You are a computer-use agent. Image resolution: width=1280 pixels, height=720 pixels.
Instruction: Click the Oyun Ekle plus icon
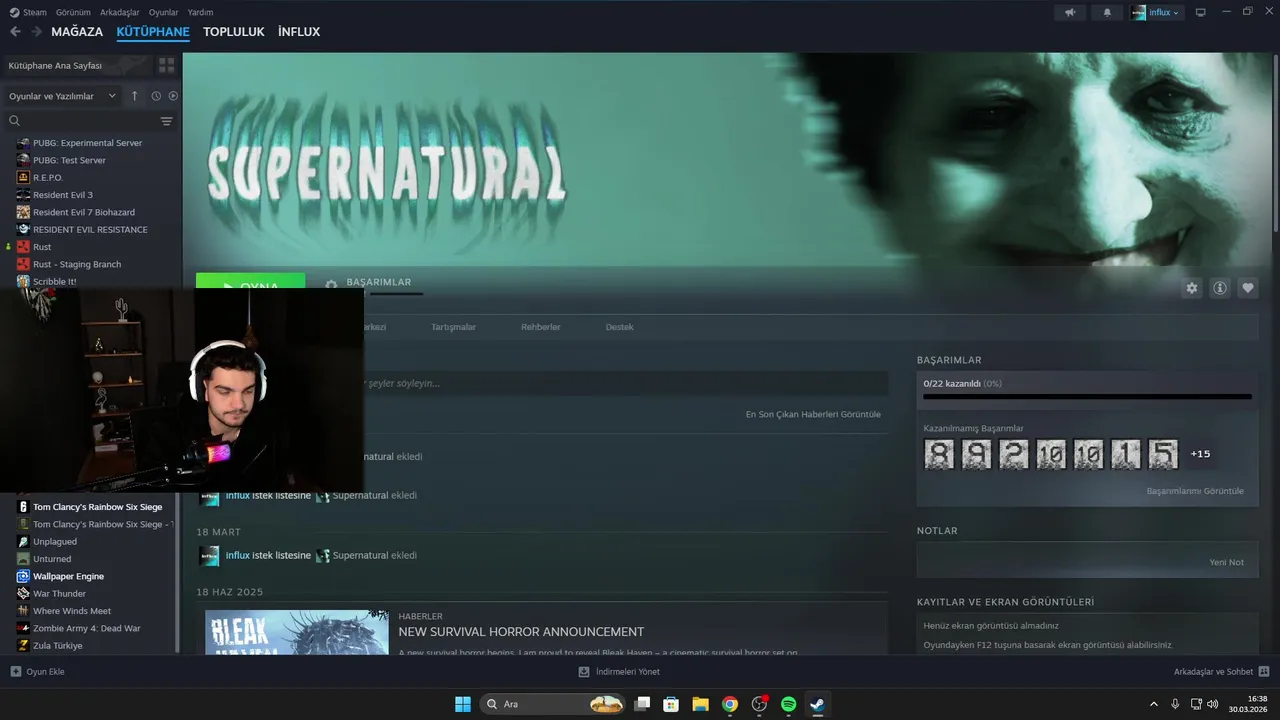15,672
